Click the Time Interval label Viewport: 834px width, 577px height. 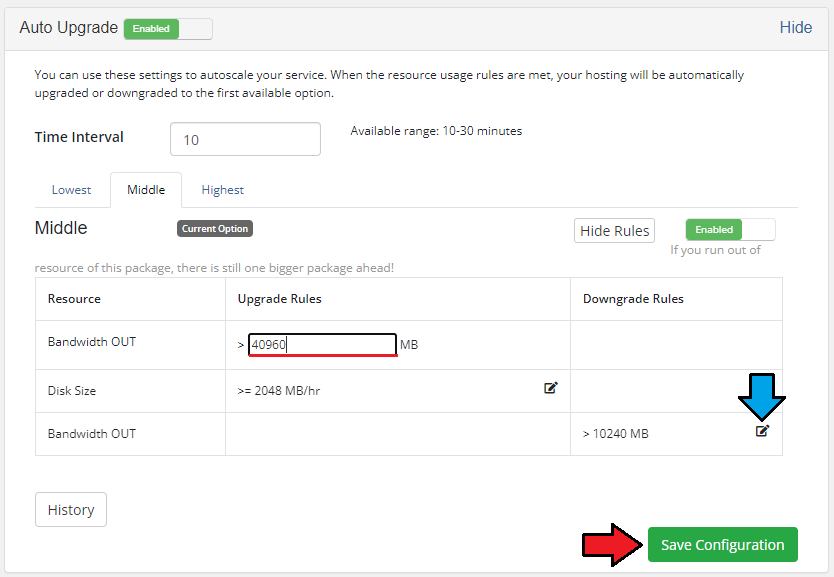click(79, 137)
